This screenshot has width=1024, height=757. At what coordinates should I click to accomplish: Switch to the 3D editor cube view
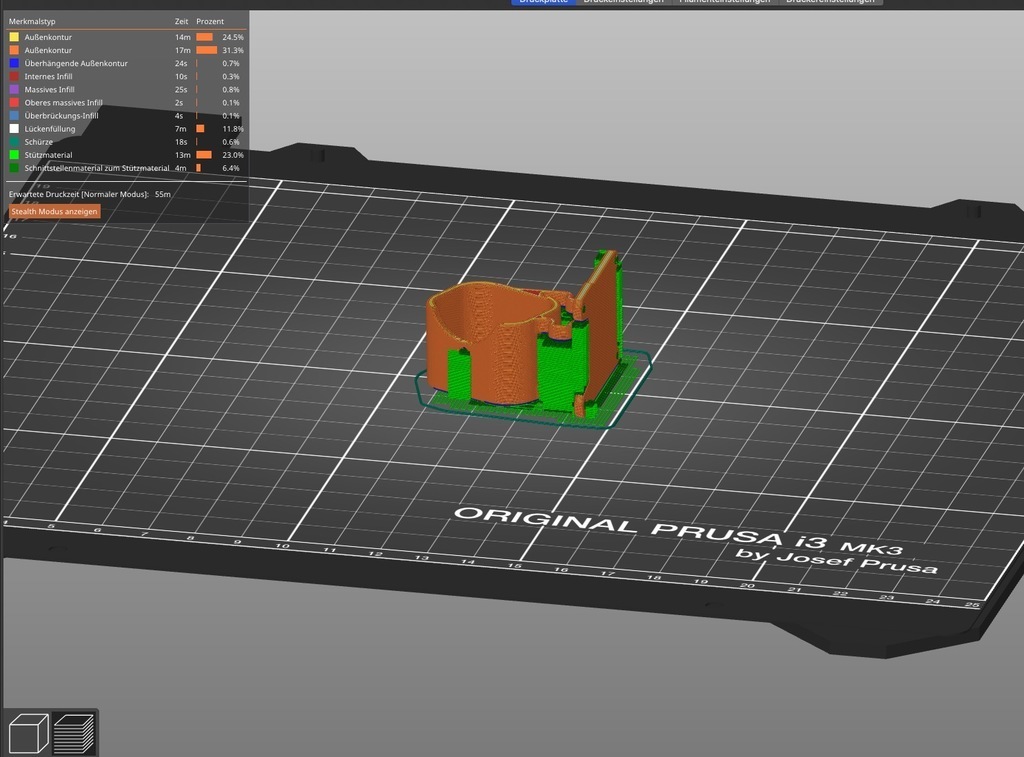point(28,733)
